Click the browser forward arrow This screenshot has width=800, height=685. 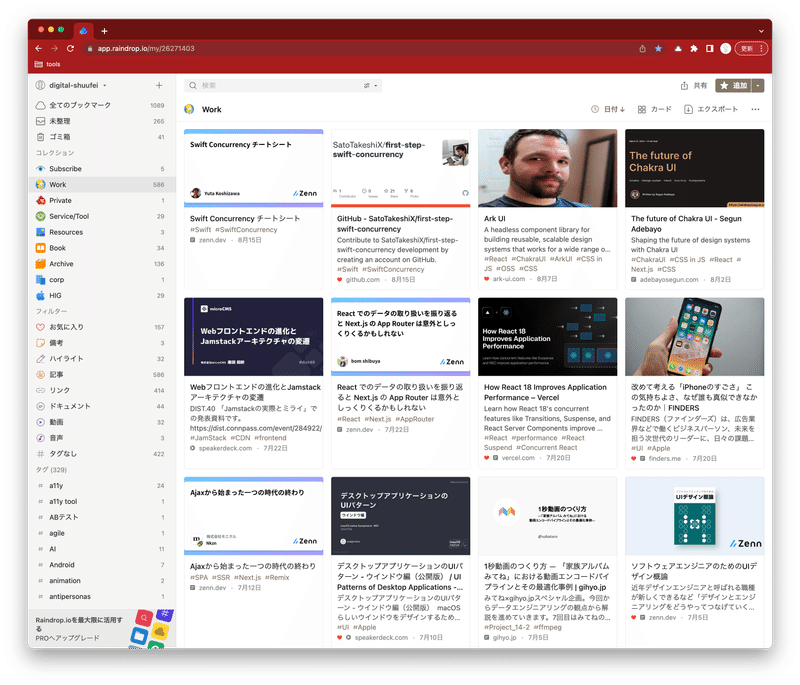(55, 48)
